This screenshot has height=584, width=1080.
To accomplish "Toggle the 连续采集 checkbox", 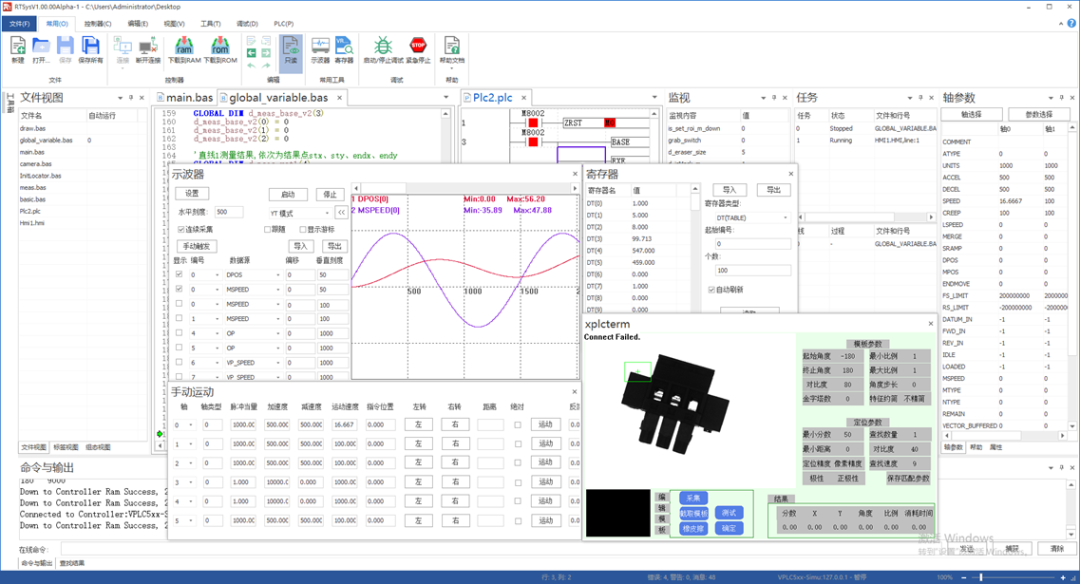I will point(181,229).
